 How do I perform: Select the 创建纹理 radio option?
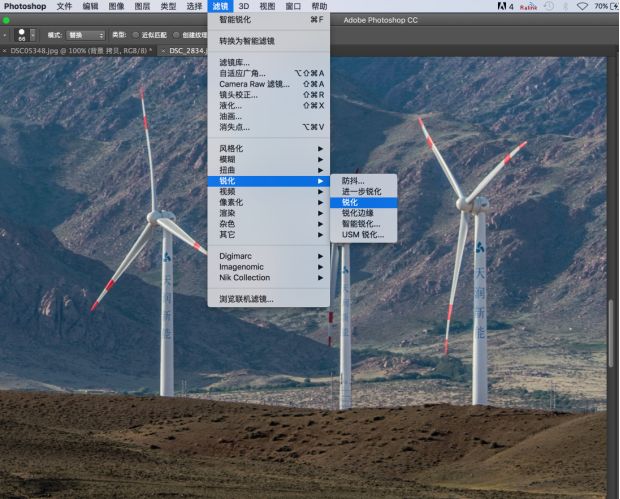177,35
